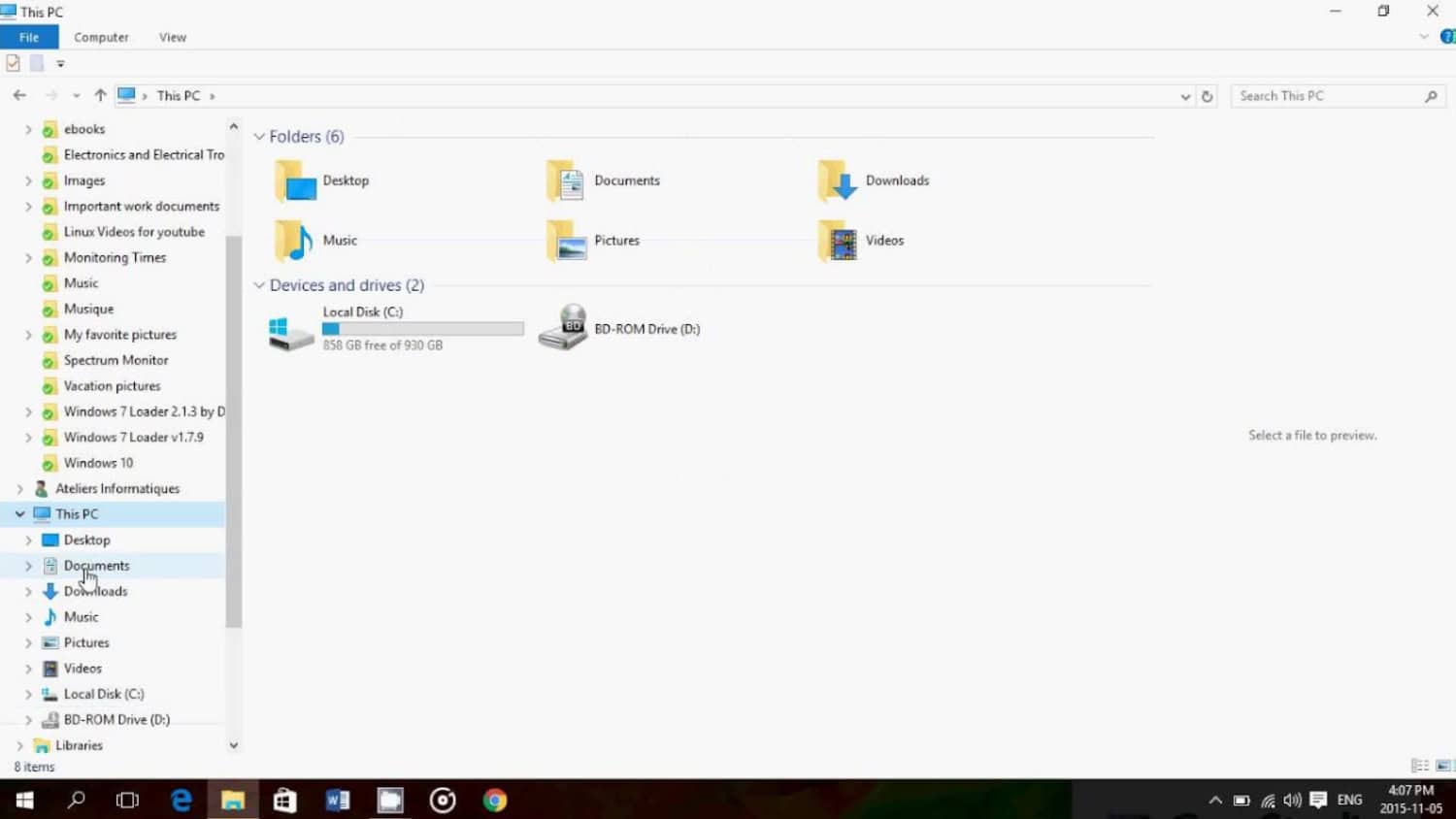Screen dimensions: 1456x819
Task: Expand the ebooks tree node
Action: click(x=28, y=129)
